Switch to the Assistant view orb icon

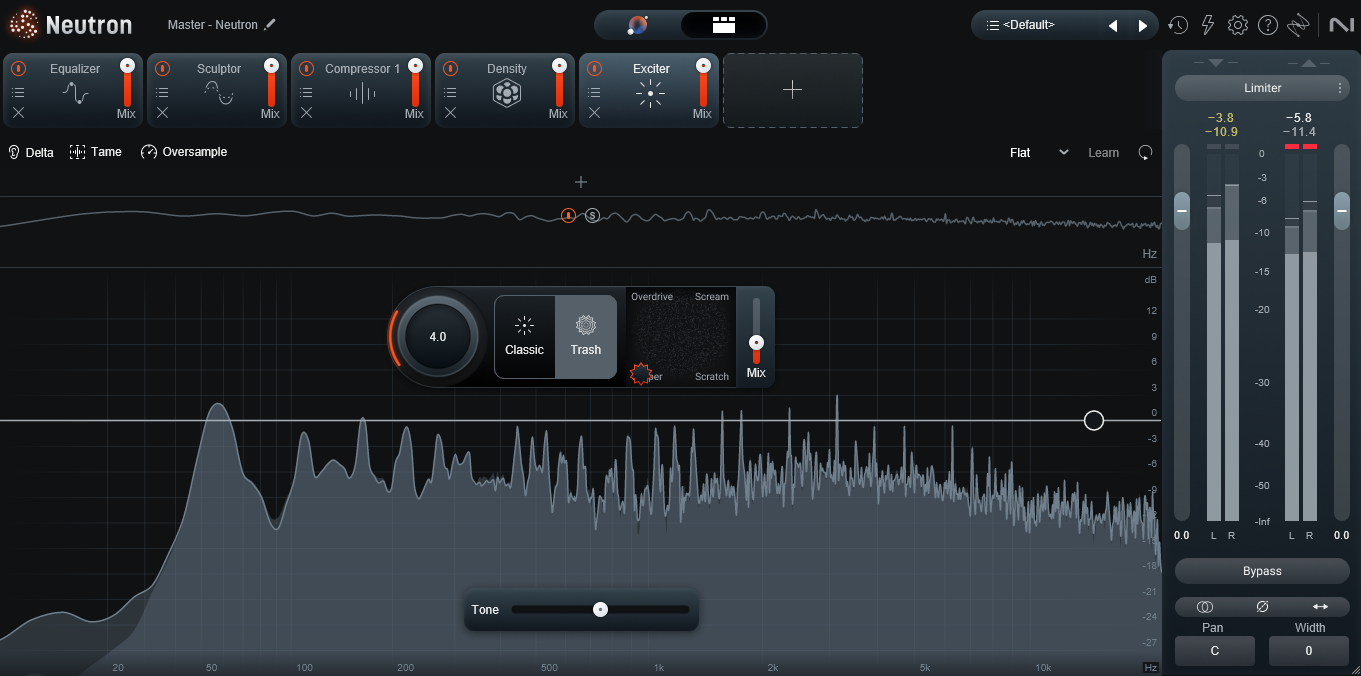coord(637,25)
